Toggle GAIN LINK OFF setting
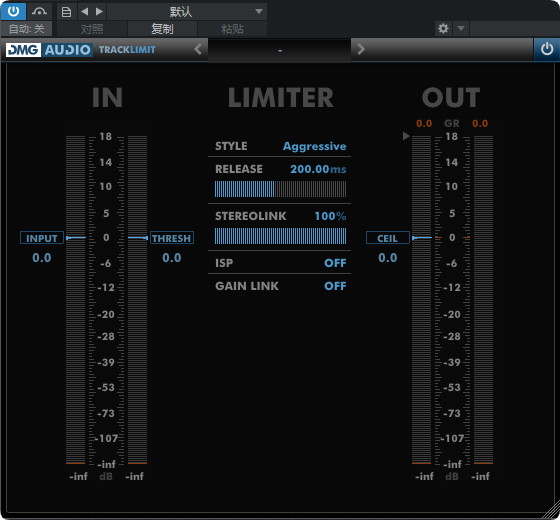The width and height of the screenshot is (560, 520). (x=335, y=286)
